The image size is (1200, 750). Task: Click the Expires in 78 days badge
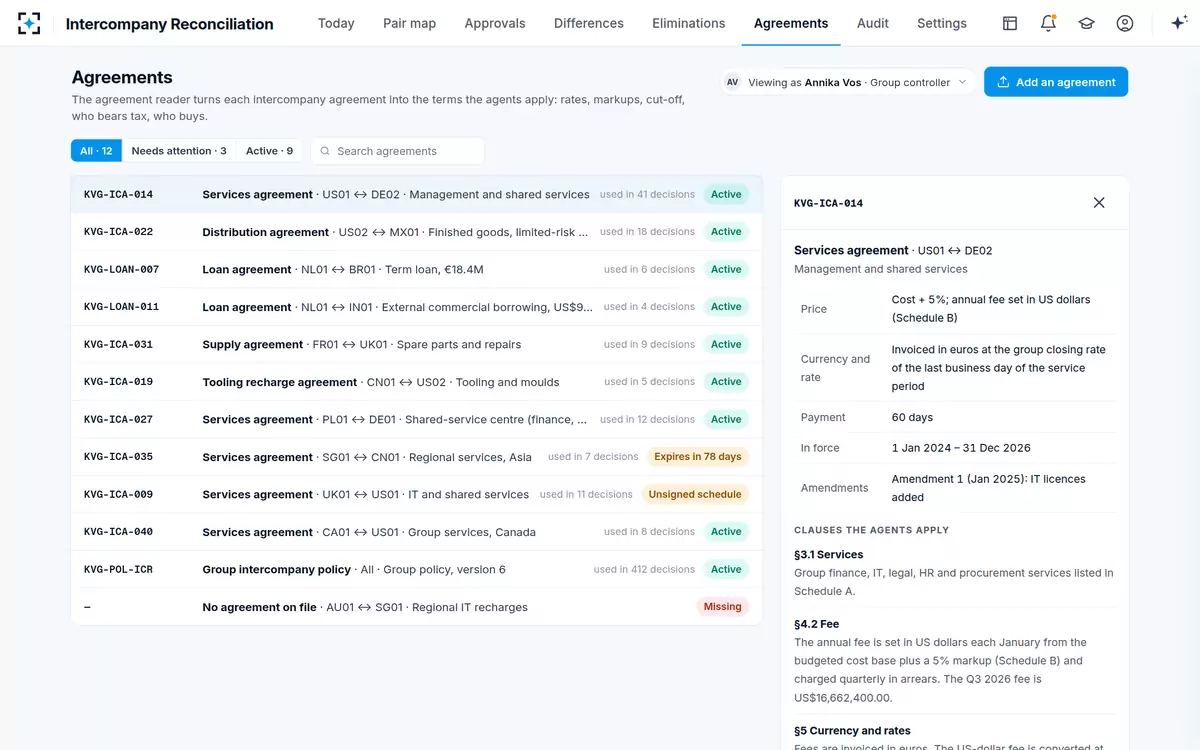698,457
